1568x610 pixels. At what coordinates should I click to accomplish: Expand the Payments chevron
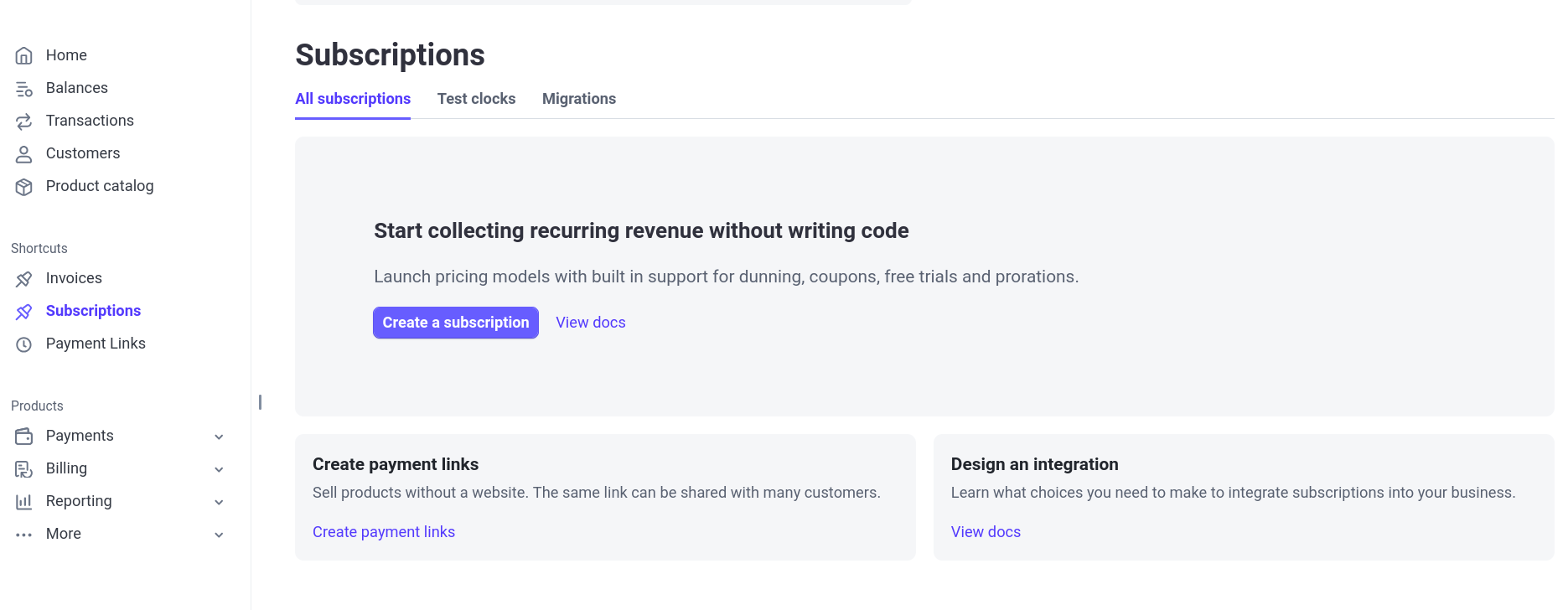pos(219,437)
